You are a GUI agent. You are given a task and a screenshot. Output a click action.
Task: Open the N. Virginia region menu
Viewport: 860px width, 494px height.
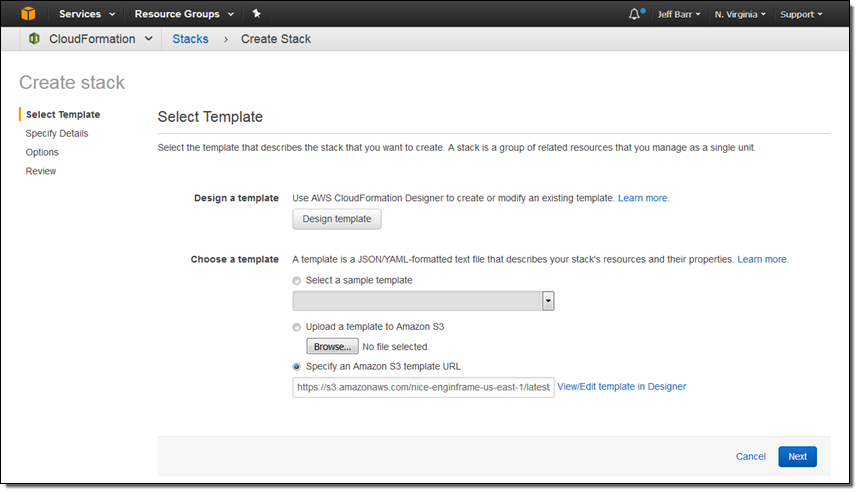[740, 14]
